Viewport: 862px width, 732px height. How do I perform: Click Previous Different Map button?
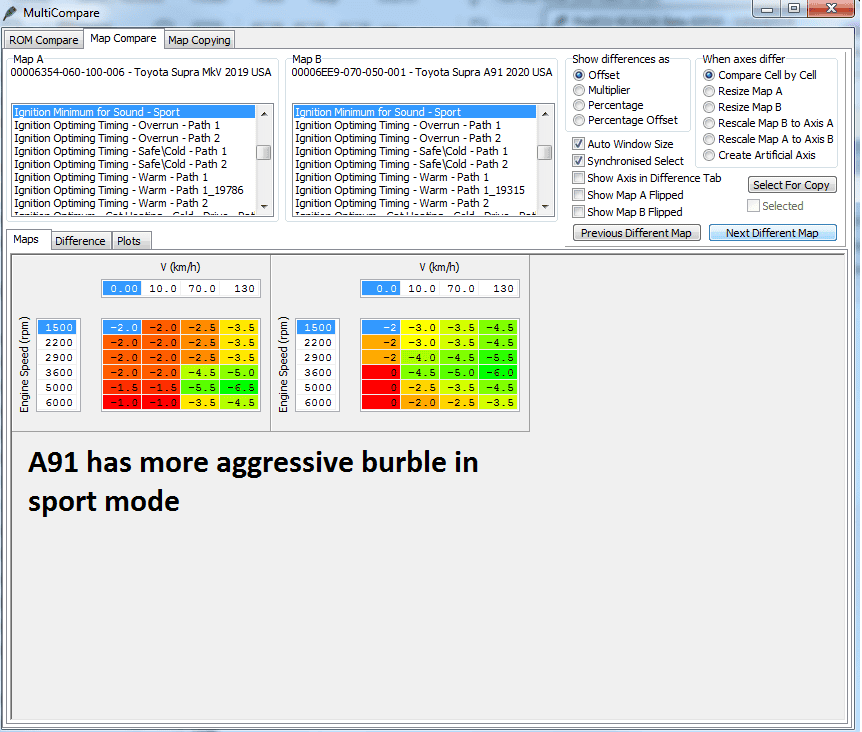click(x=636, y=233)
